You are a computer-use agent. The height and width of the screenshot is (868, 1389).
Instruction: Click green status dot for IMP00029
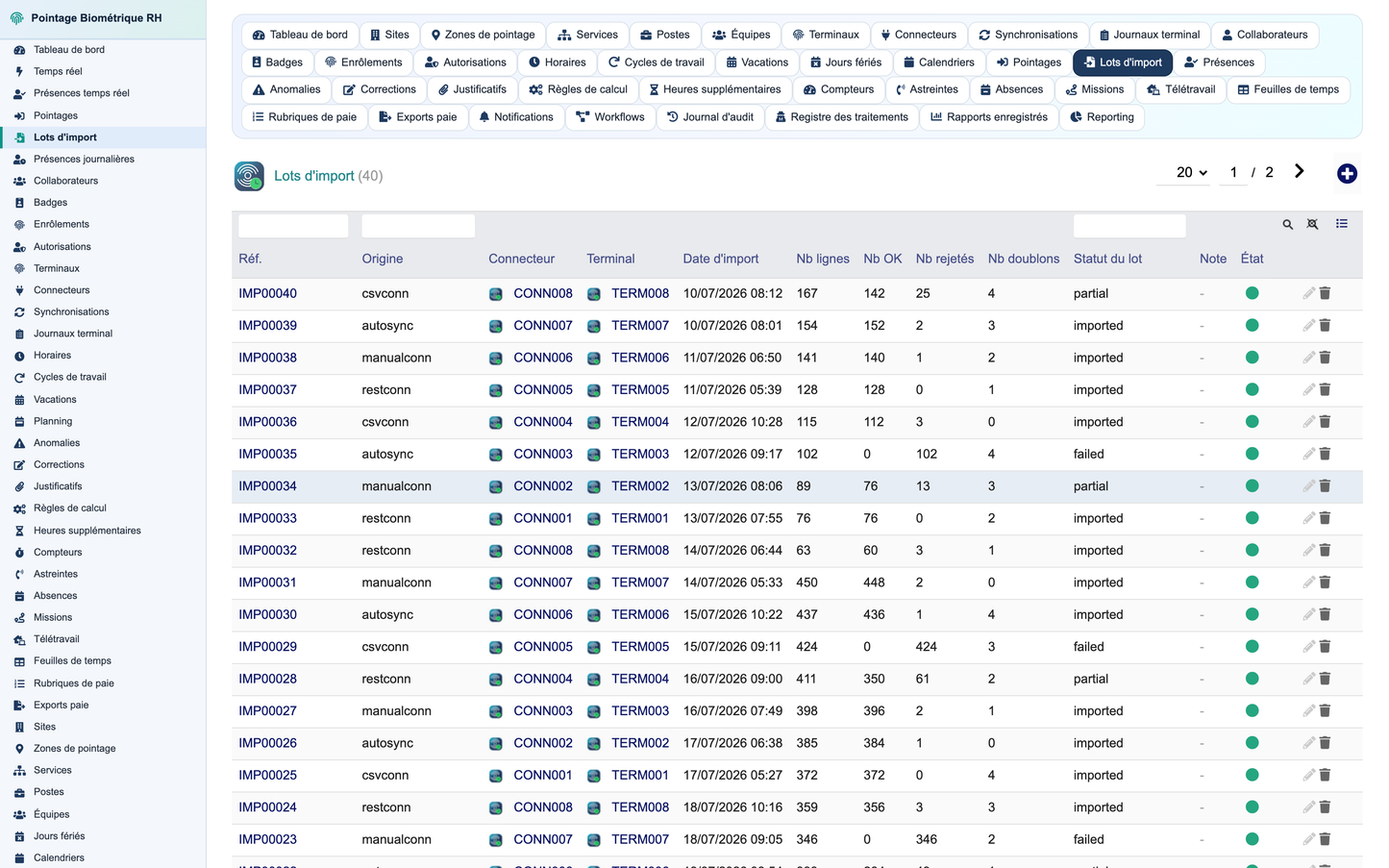click(x=1252, y=647)
